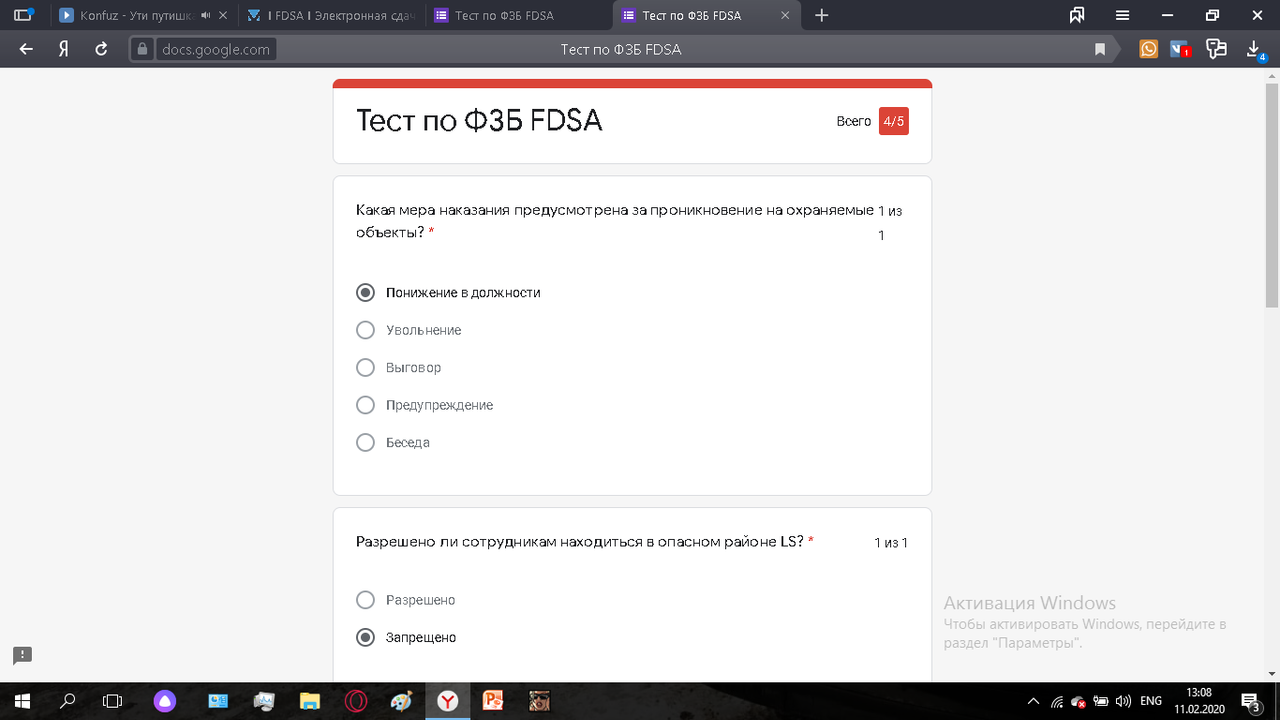Open the Downloads panel with badge 4
This screenshot has height=720, width=1280.
click(1252, 48)
